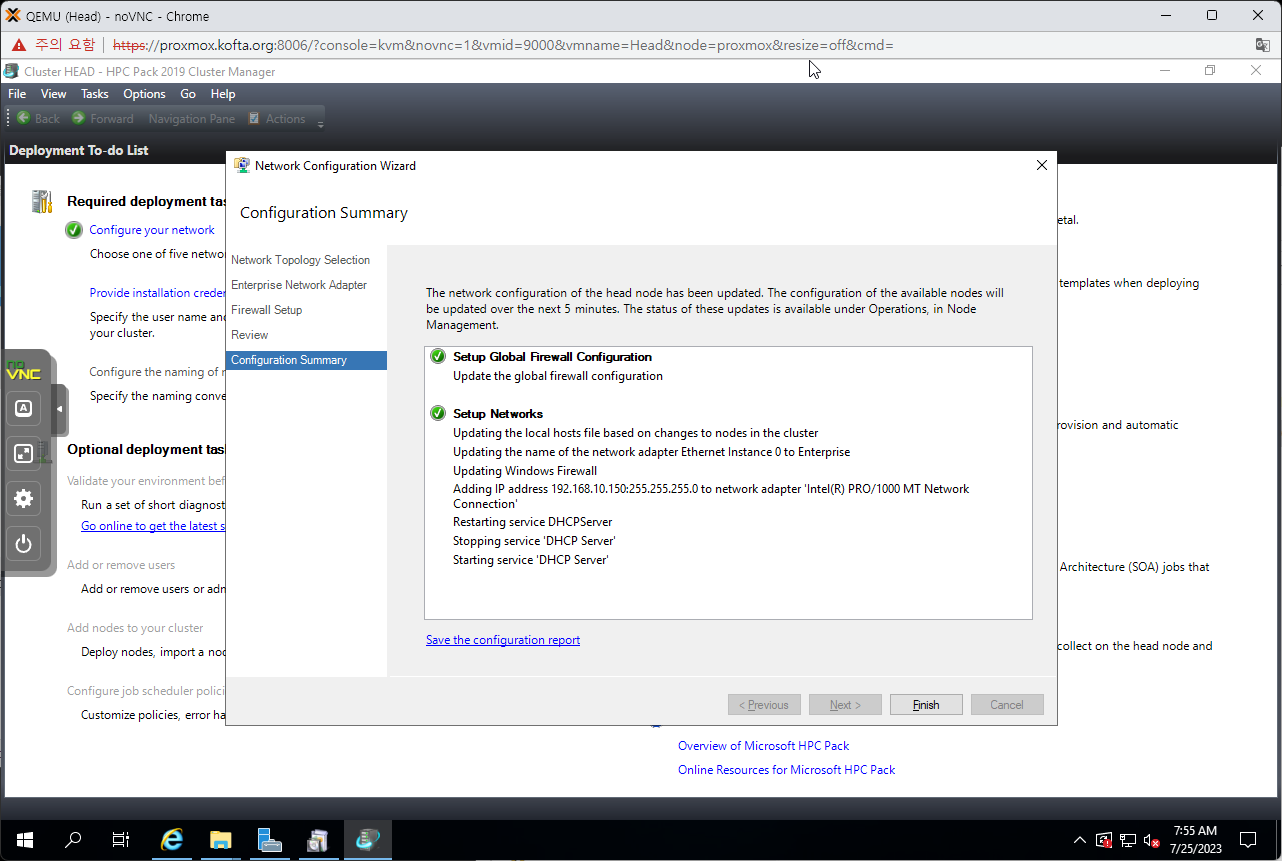
Task: Open the Options menu
Action: pyautogui.click(x=144, y=94)
